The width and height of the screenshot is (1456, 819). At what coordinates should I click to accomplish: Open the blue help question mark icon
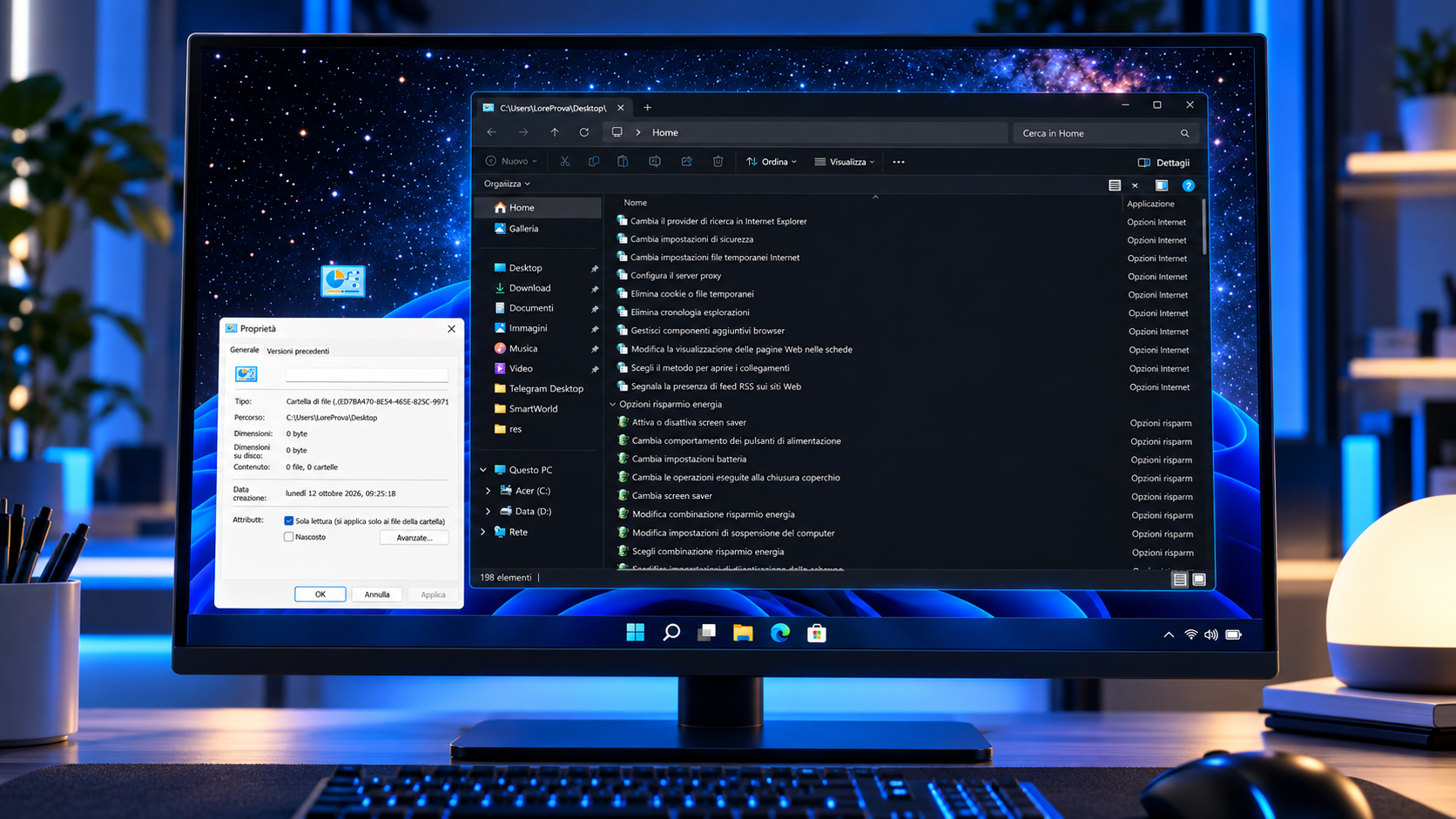(1188, 185)
